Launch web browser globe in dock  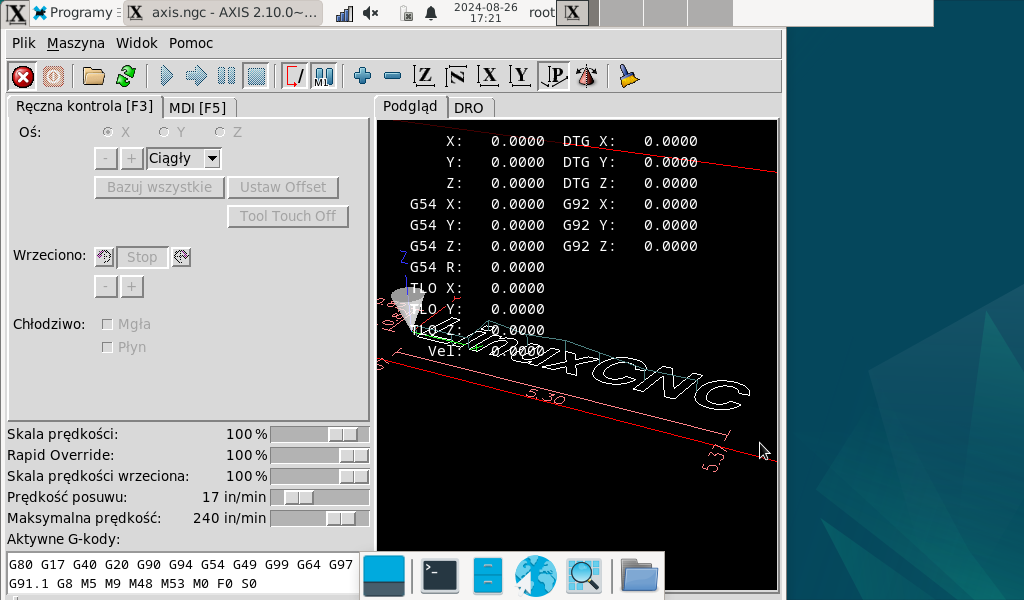[x=536, y=576]
